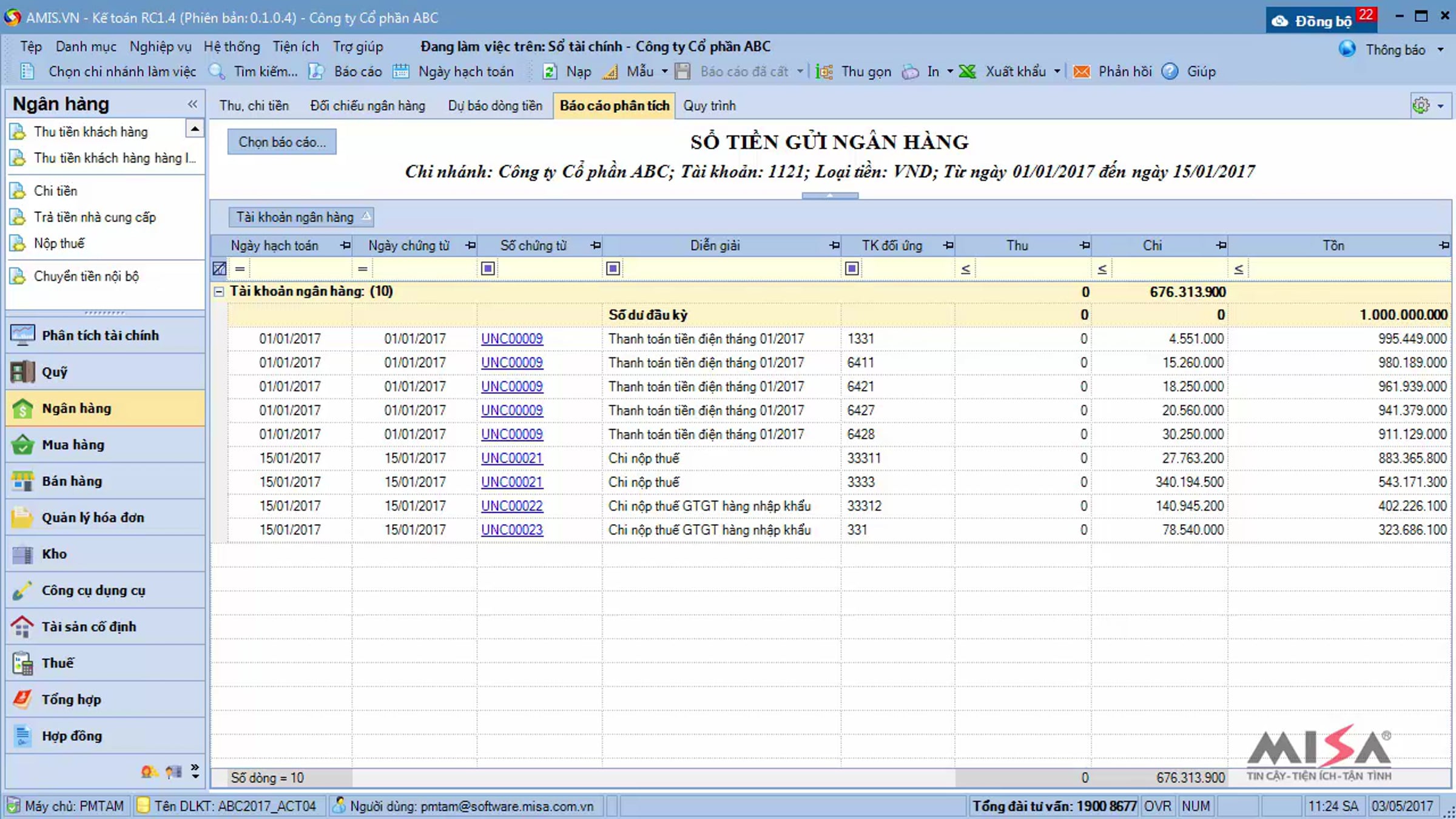Viewport: 1456px width, 819px height.
Task: Click Thu gọn collapse icon
Action: tap(824, 72)
